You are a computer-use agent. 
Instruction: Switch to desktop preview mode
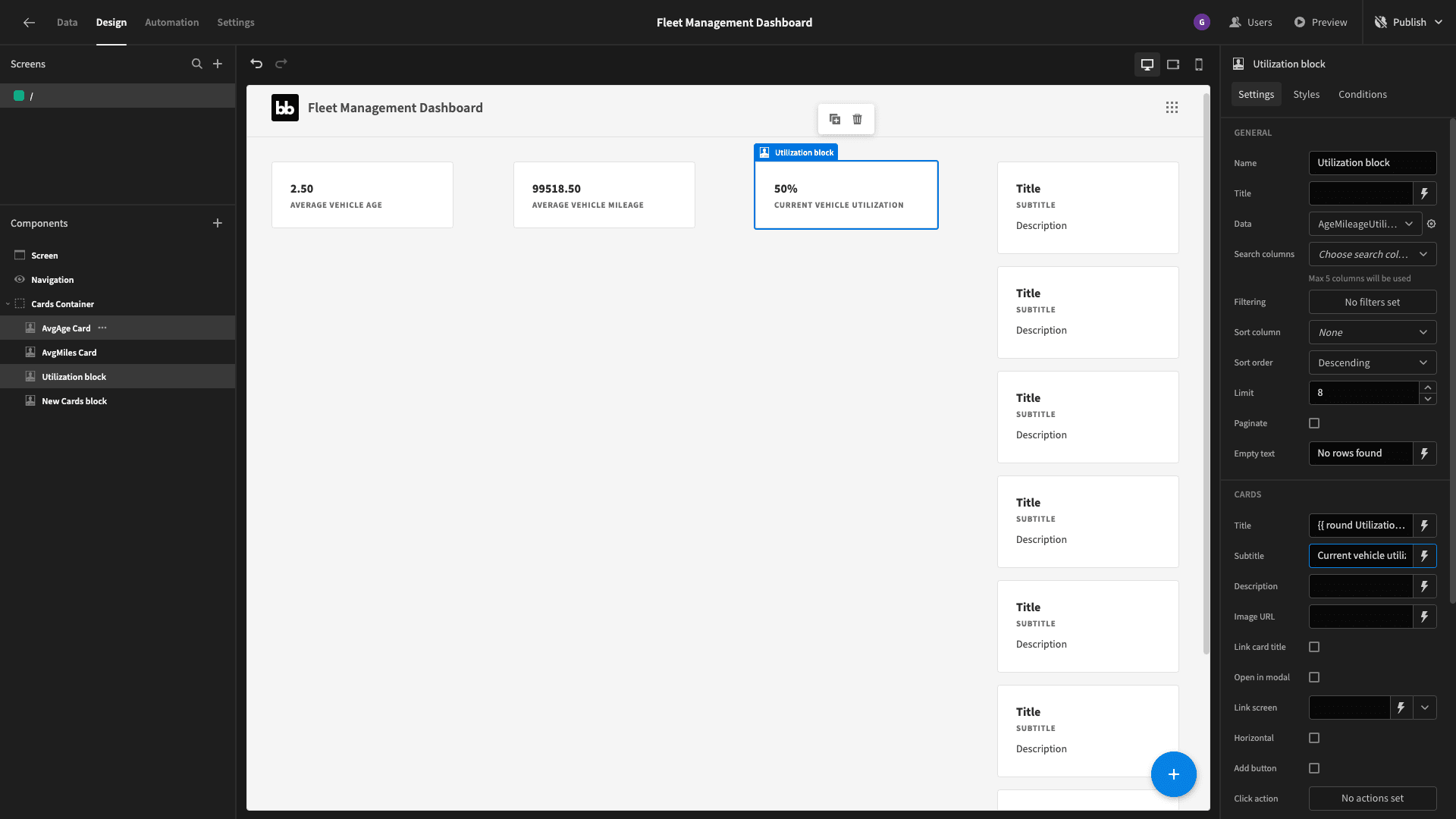pos(1147,64)
